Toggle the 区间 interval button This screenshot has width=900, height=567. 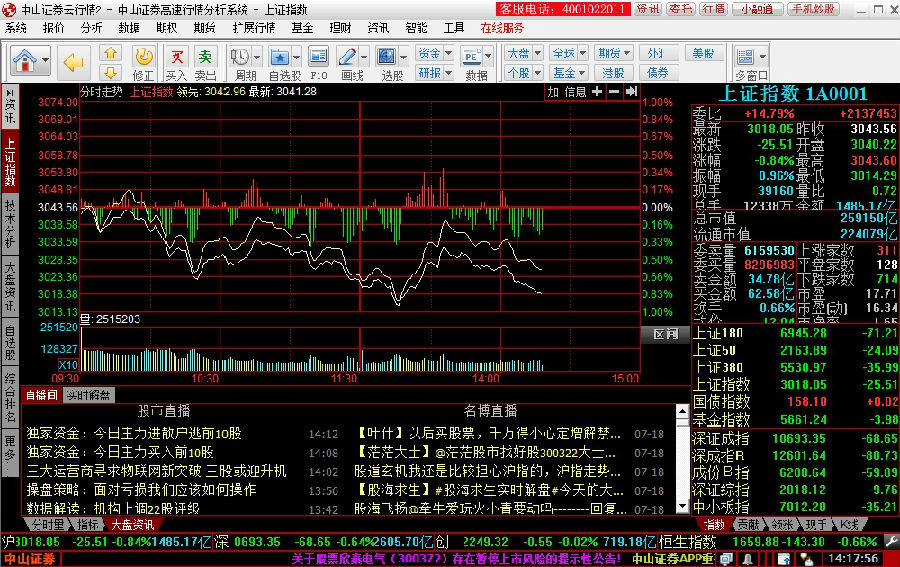tap(666, 334)
